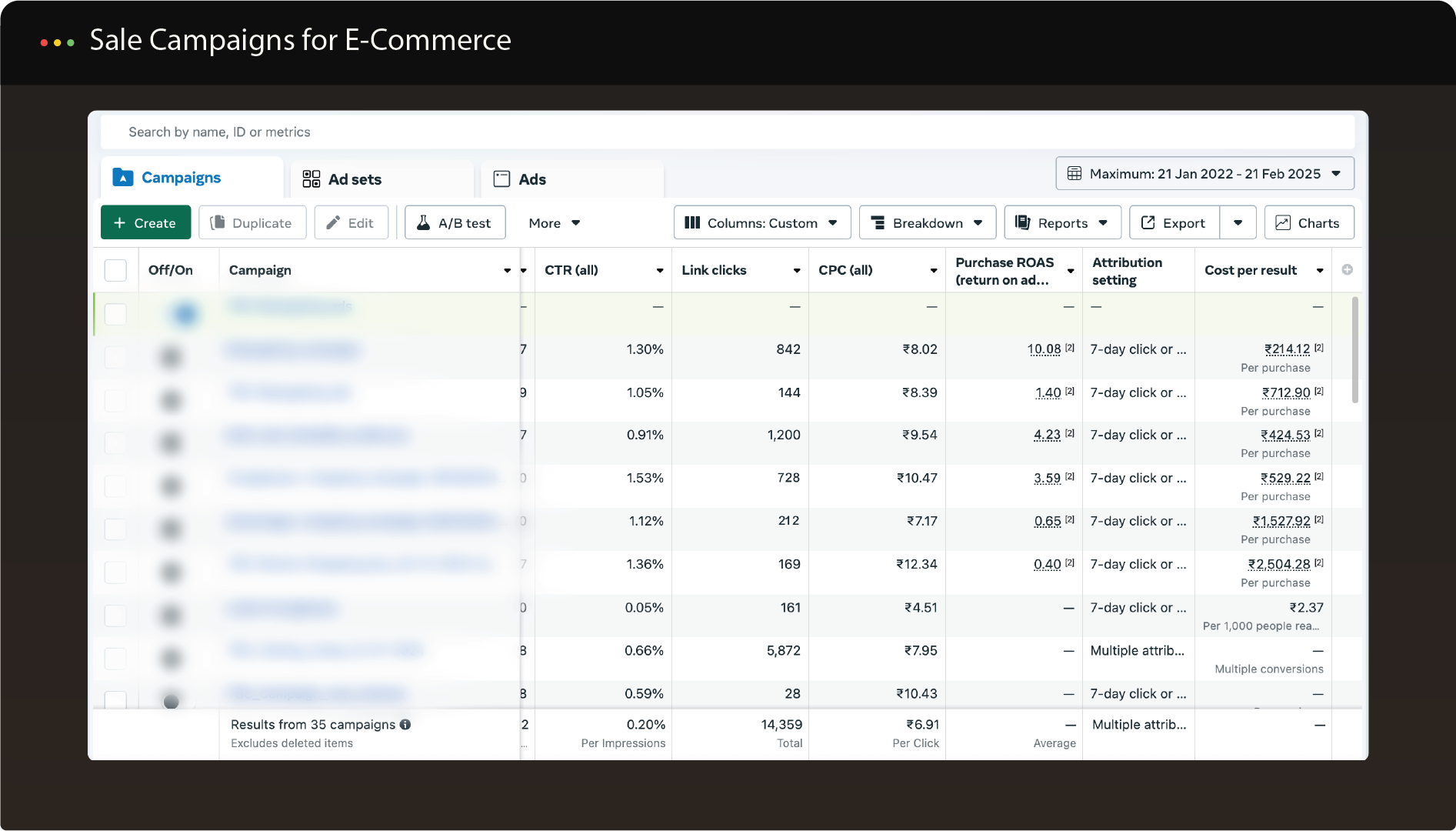1456x831 pixels.
Task: Click the Off/On column header
Action: (x=171, y=270)
